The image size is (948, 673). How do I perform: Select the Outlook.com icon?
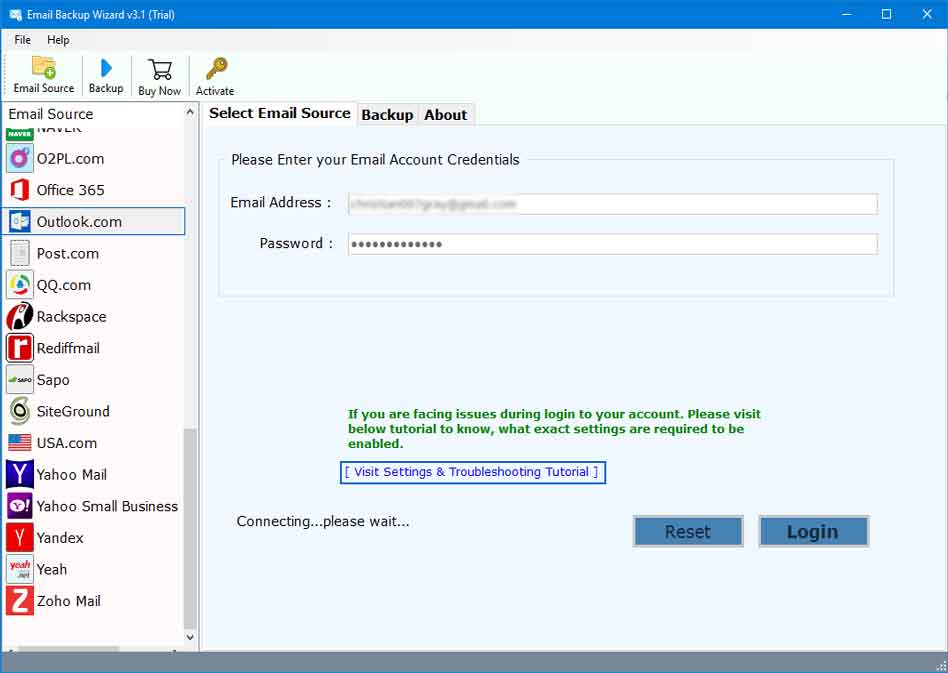coord(20,221)
